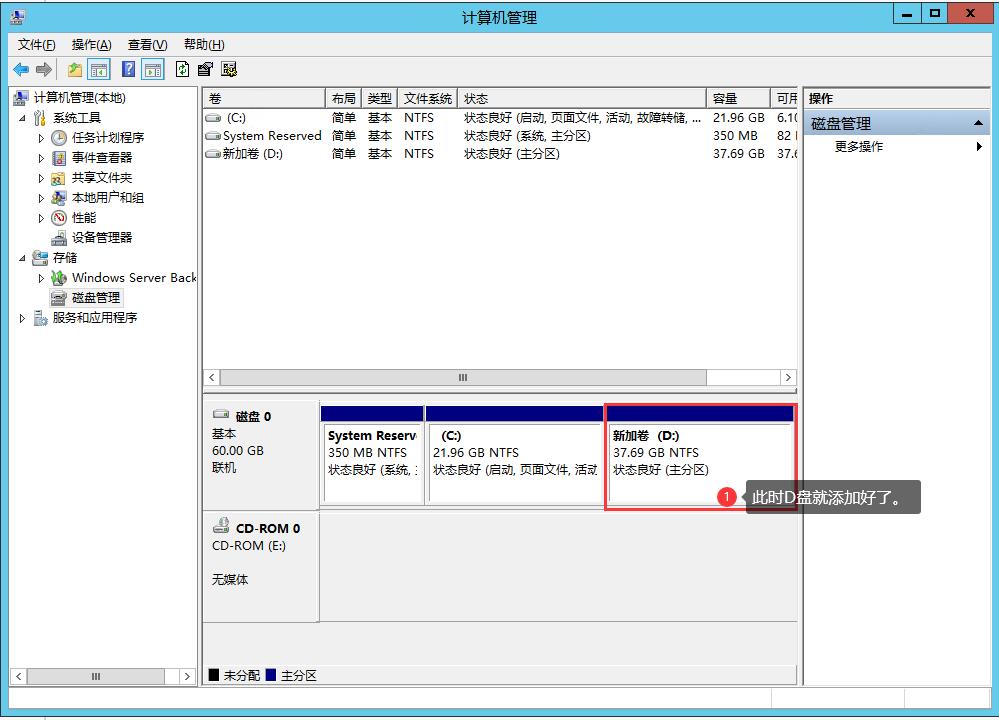Select the CD-ROM 0 drive box
This screenshot has height=720, width=999.
click(260, 565)
